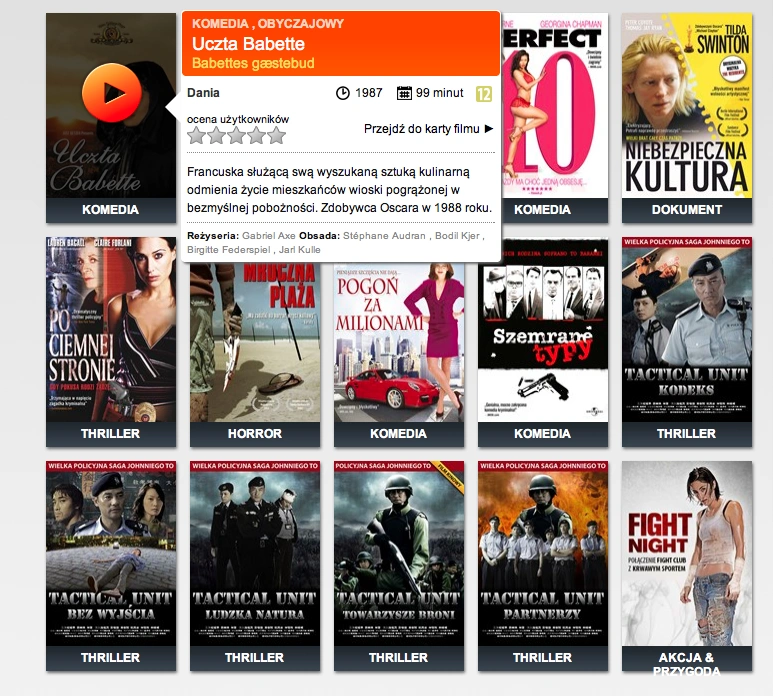The image size is (773, 696).
Task: Open Tactical Unit Bez Wyjścia poster
Action: pos(111,554)
